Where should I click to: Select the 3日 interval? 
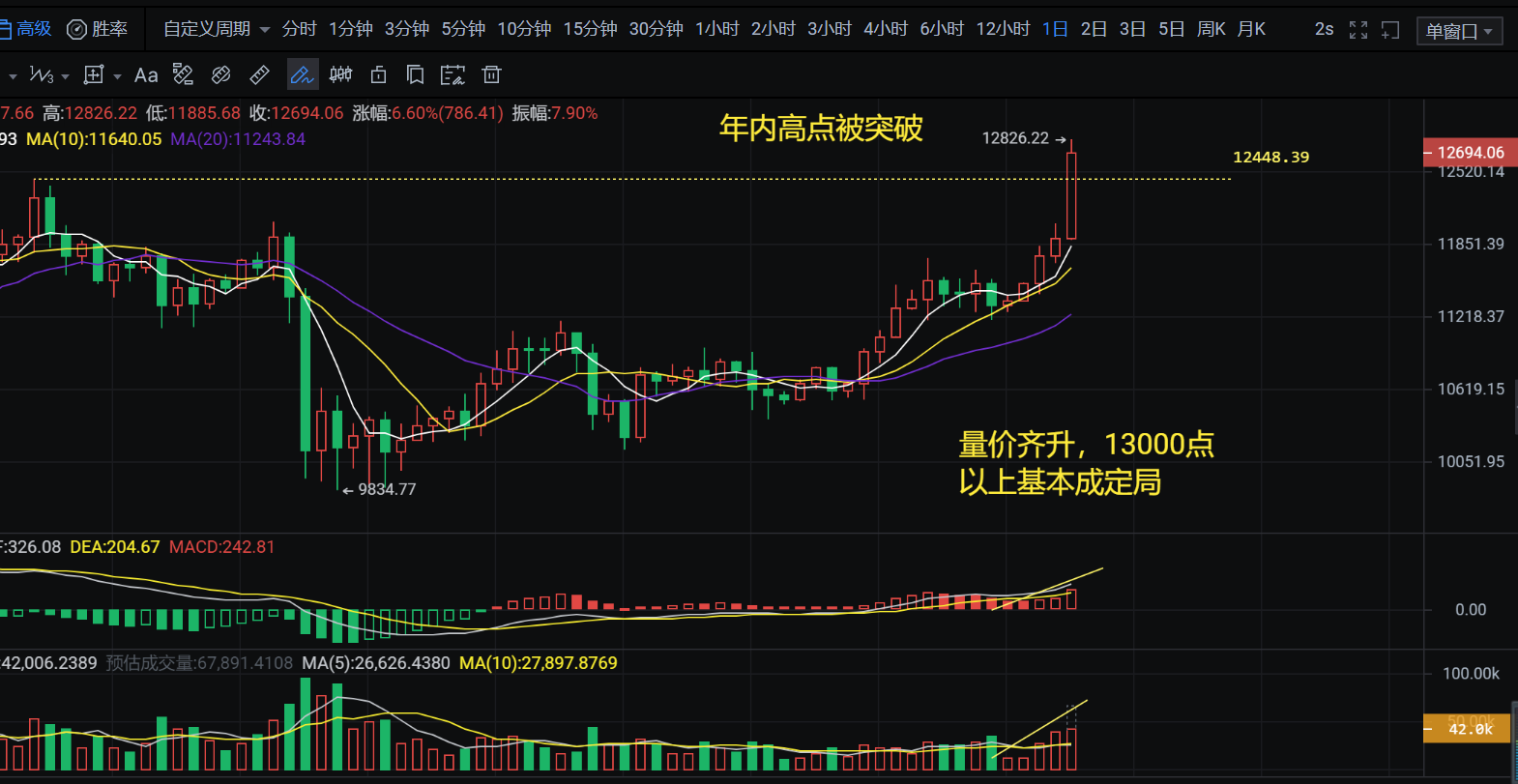pyautogui.click(x=1132, y=29)
